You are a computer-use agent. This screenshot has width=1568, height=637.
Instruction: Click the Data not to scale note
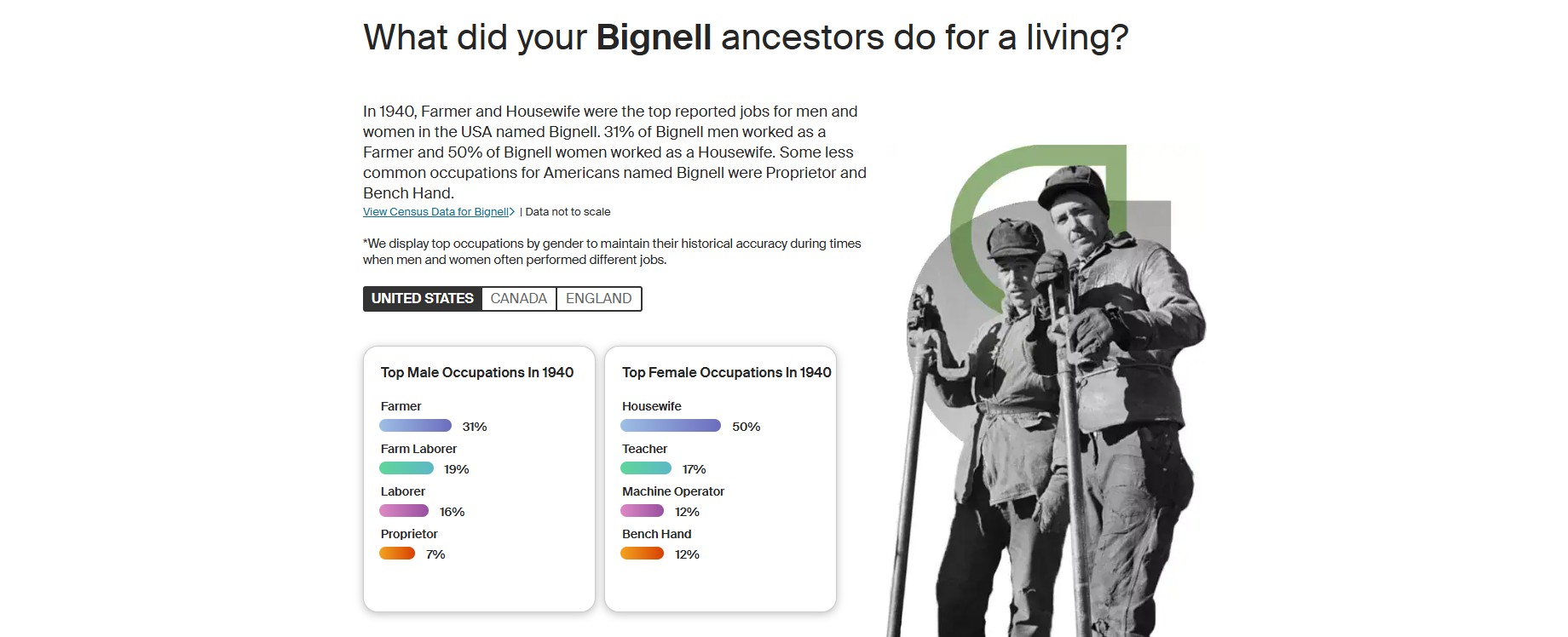tap(566, 211)
